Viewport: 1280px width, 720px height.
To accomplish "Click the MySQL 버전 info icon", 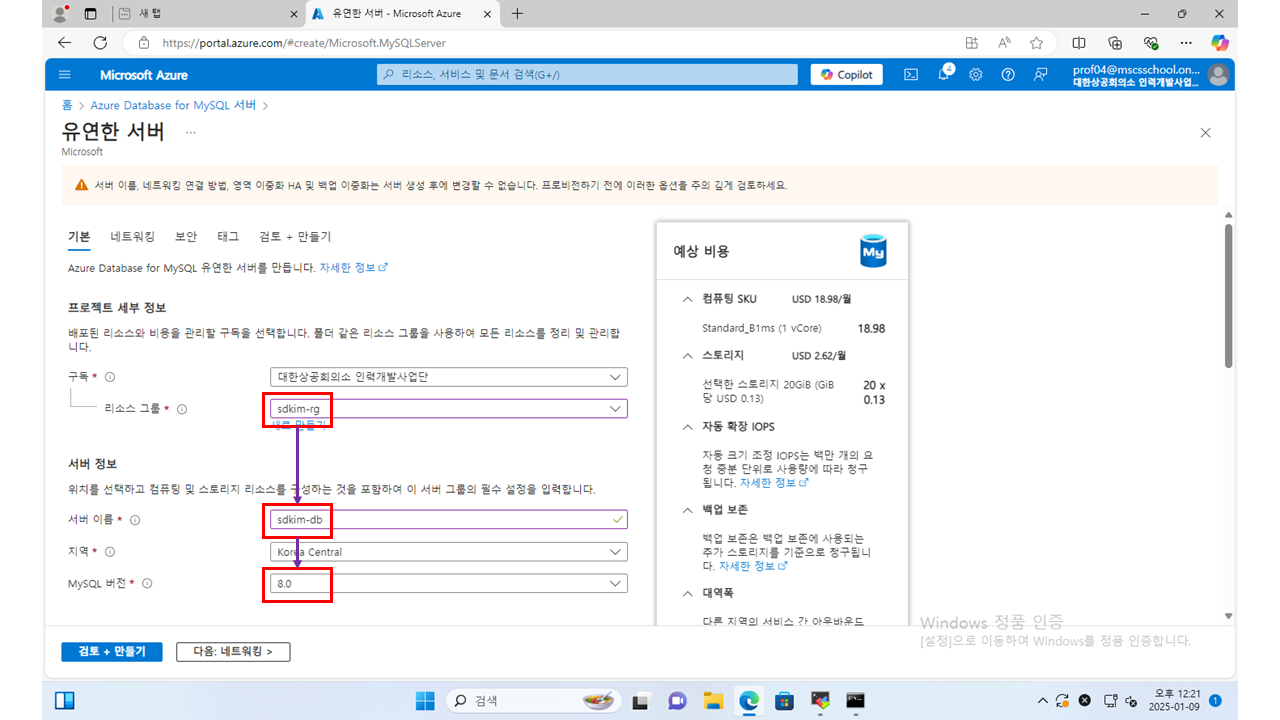I will [147, 583].
